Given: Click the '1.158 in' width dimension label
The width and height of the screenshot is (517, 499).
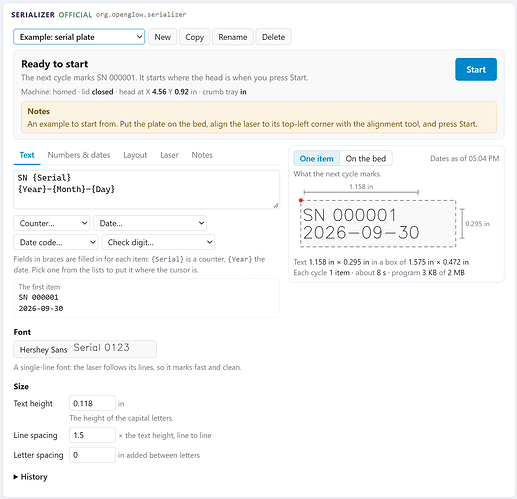Looking at the screenshot, I should [x=361, y=187].
